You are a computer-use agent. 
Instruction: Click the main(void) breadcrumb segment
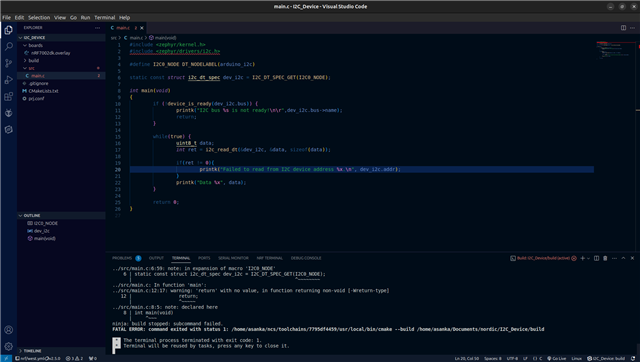(163, 38)
